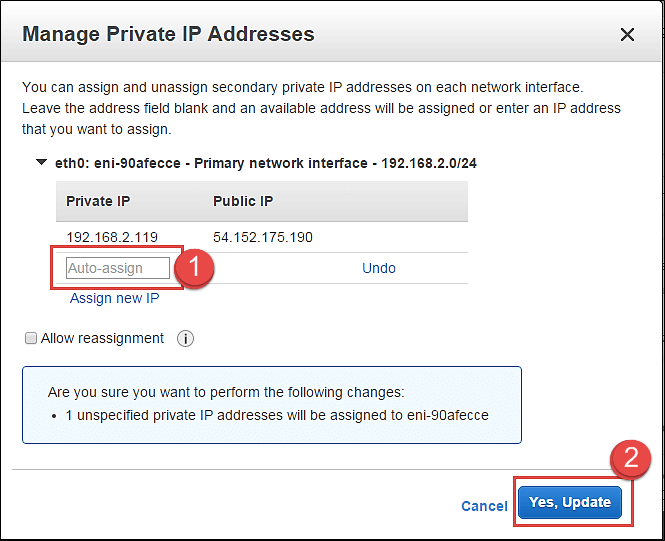Image resolution: width=665 pixels, height=541 pixels.
Task: Collapse the eth0 network interface section
Action: [41, 163]
